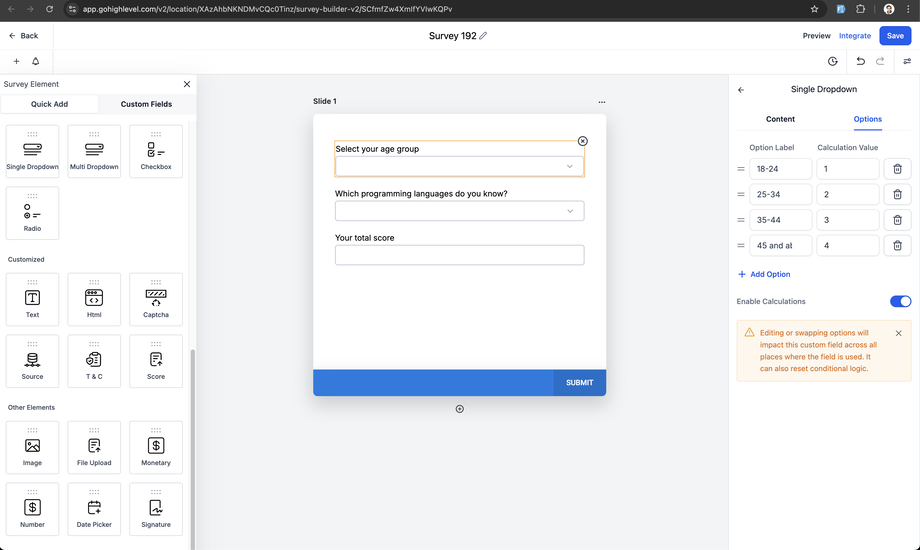Edit calculation value 3 for 35-44
Screen dimensions: 920x550
[x=847, y=220]
